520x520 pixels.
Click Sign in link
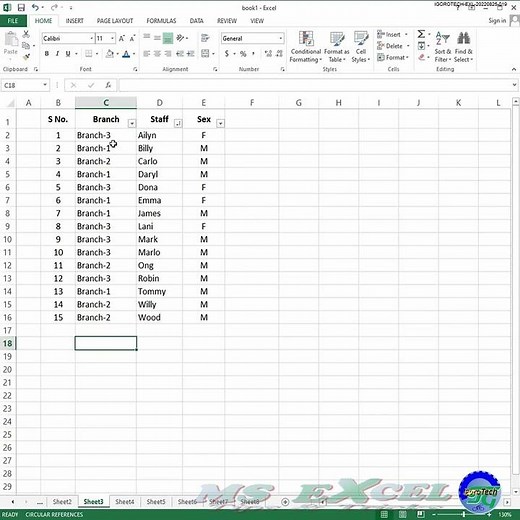(x=497, y=21)
